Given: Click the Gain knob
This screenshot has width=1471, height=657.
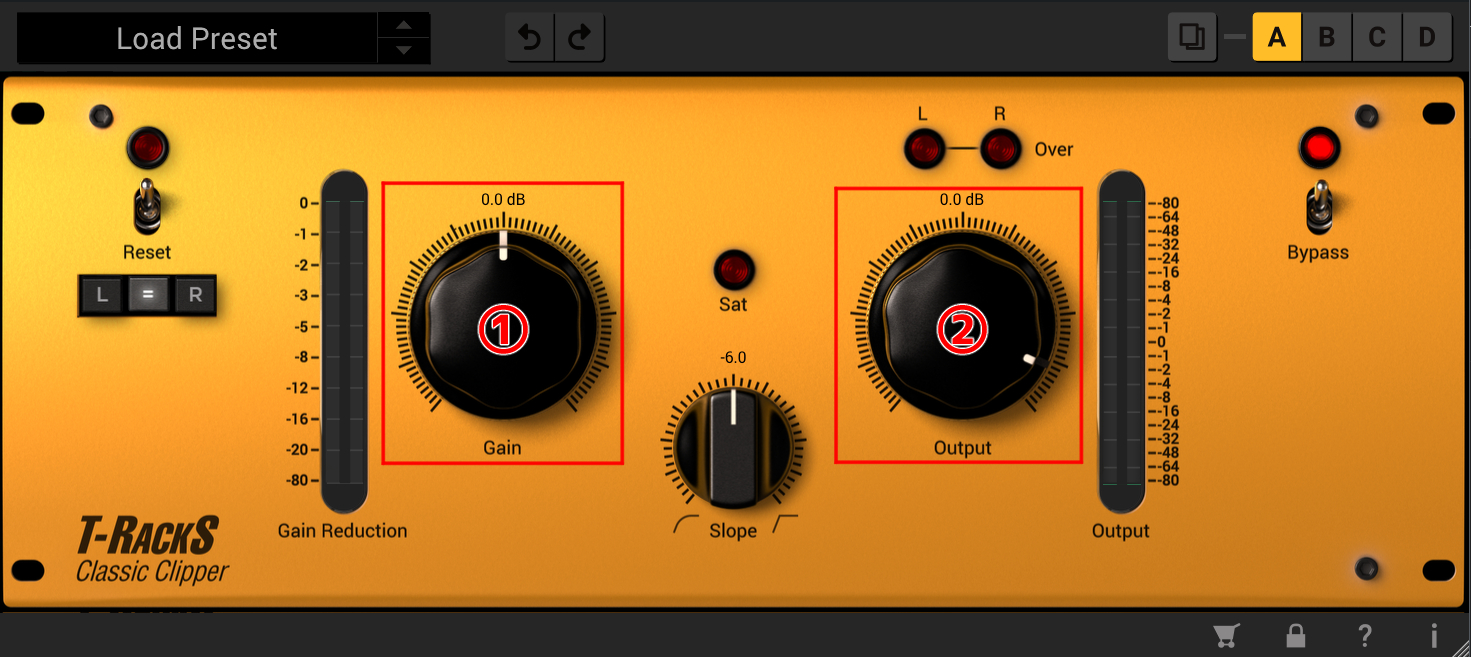Looking at the screenshot, I should [x=502, y=329].
